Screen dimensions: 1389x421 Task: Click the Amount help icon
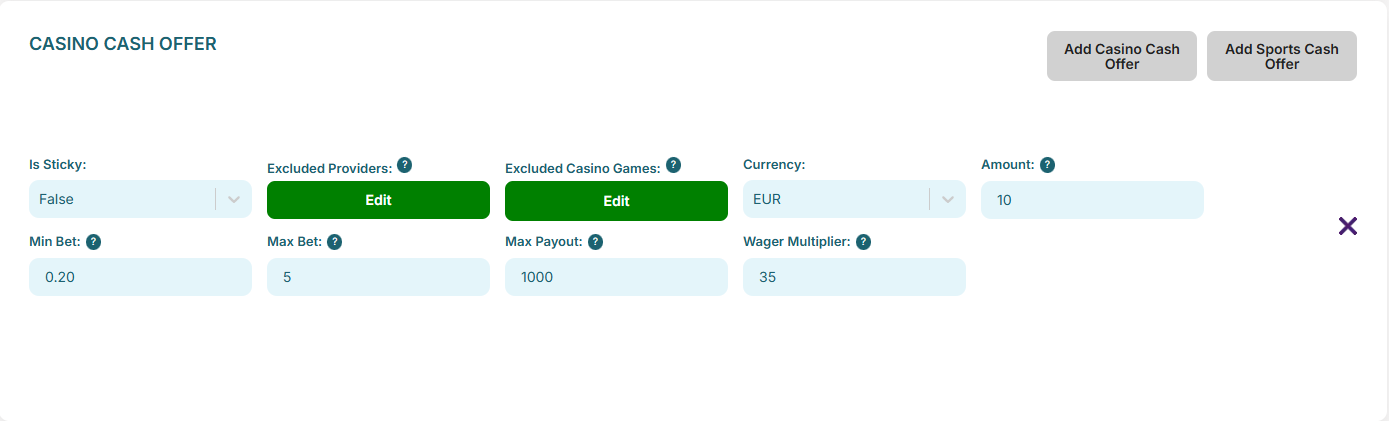[1047, 165]
